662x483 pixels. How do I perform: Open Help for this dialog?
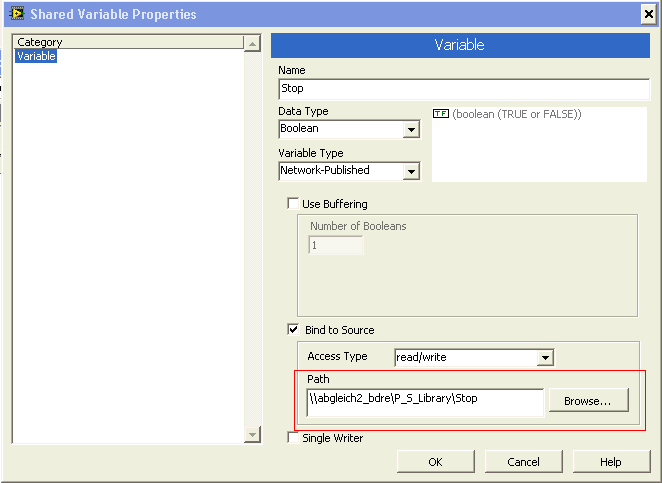point(611,462)
